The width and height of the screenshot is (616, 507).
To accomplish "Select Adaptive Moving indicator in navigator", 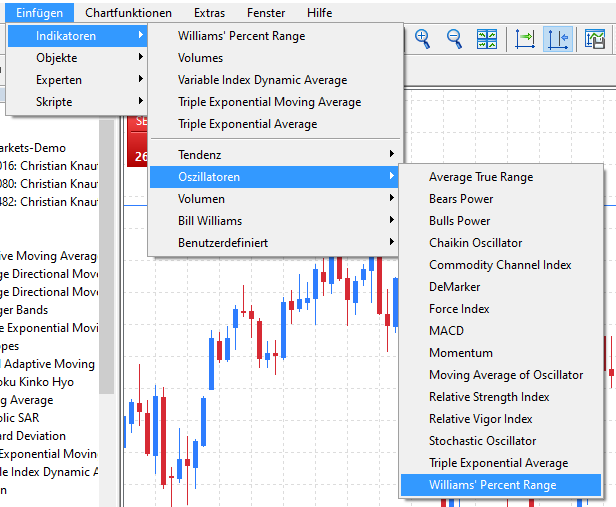I will tap(47, 364).
